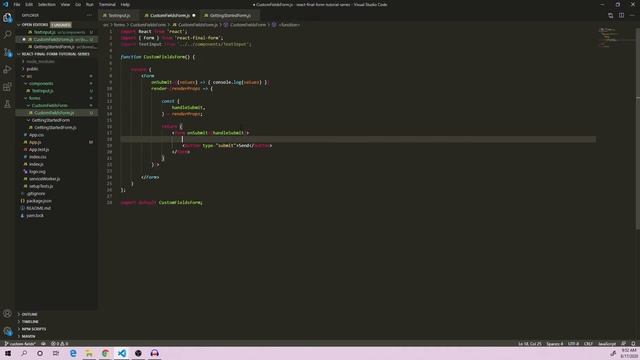This screenshot has height=360, width=640.
Task: Click the UTF-8 encoding indicator
Action: (x=573, y=344)
